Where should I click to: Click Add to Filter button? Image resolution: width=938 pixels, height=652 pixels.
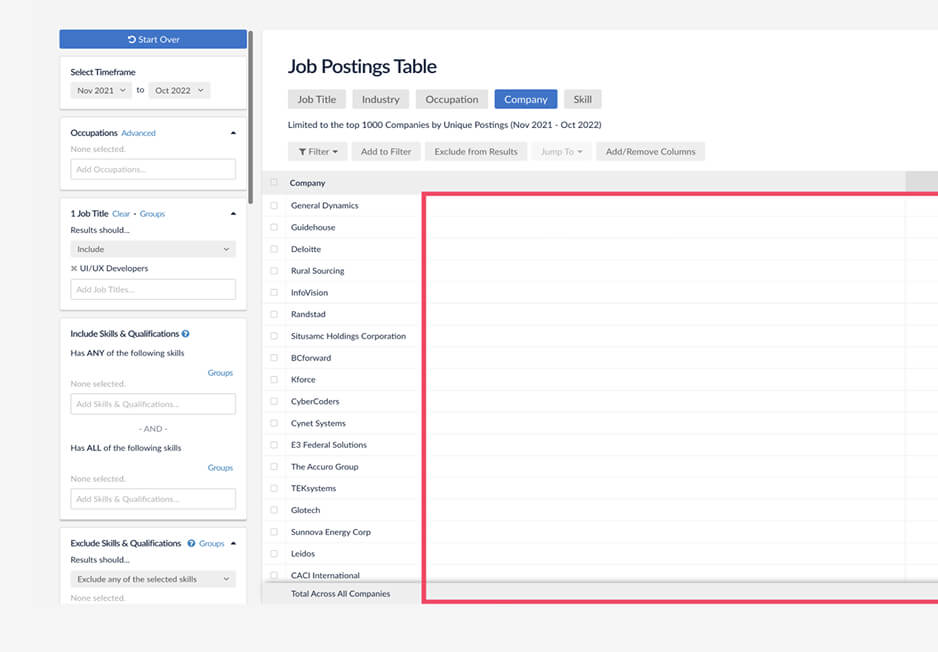click(x=386, y=152)
